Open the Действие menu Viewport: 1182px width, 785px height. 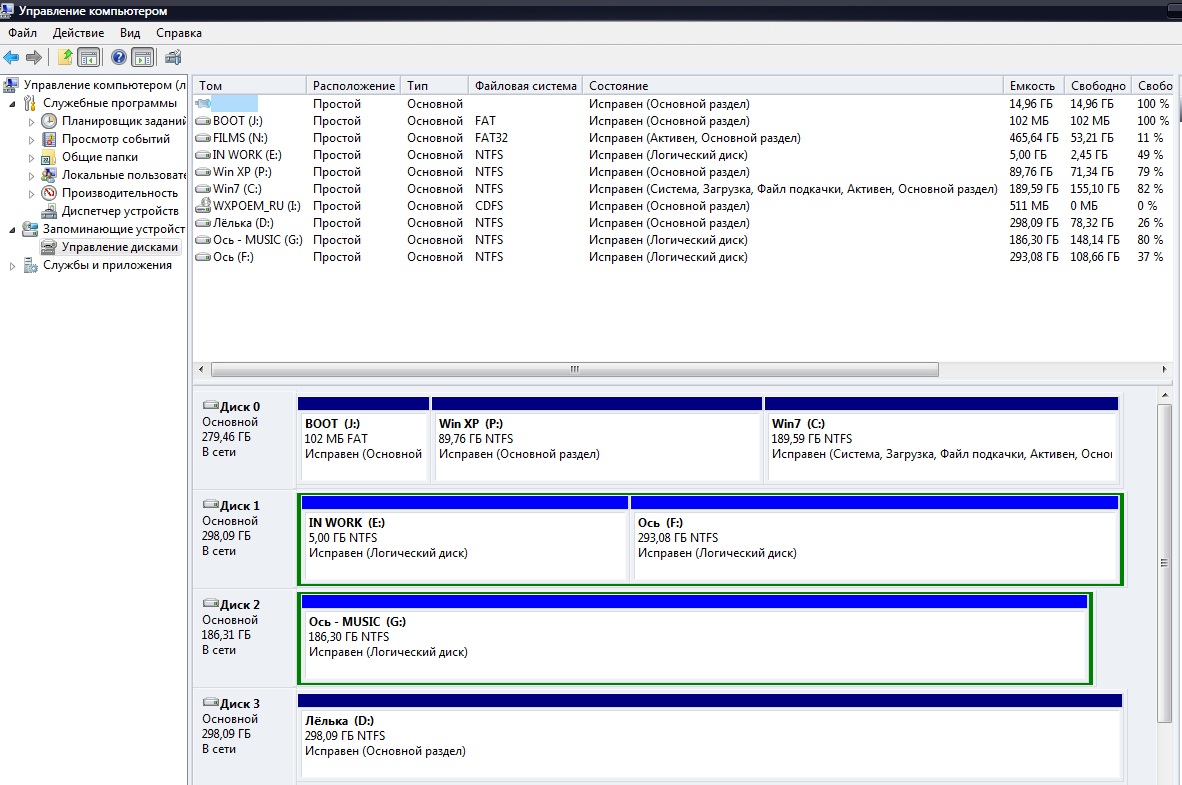click(78, 33)
